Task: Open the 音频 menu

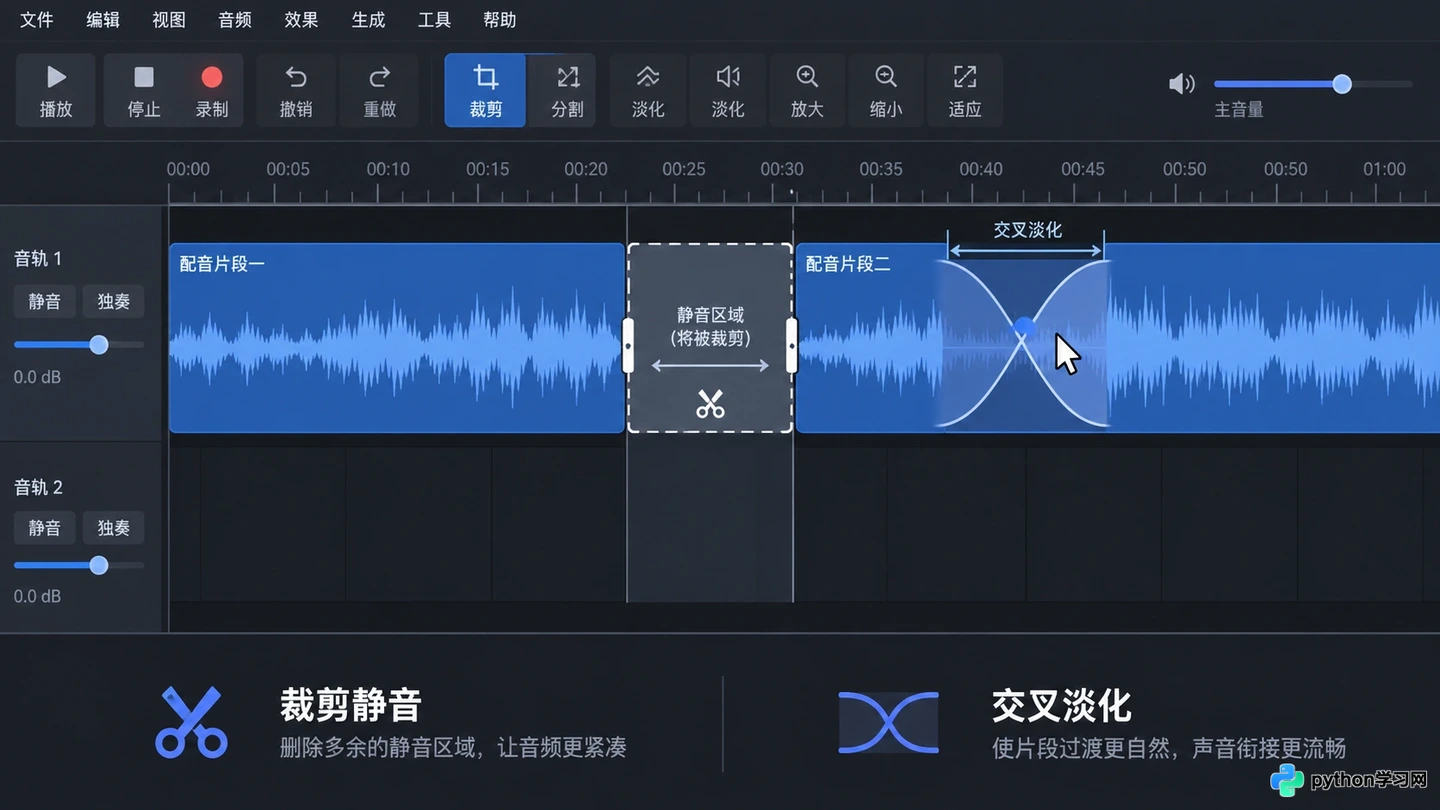Action: coord(235,20)
